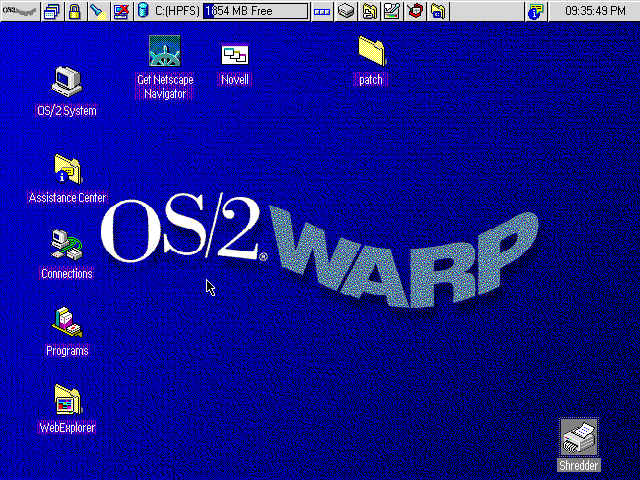Click the C:(HPFS) free space indicator
Screen dimensions: 640x480
pos(231,11)
